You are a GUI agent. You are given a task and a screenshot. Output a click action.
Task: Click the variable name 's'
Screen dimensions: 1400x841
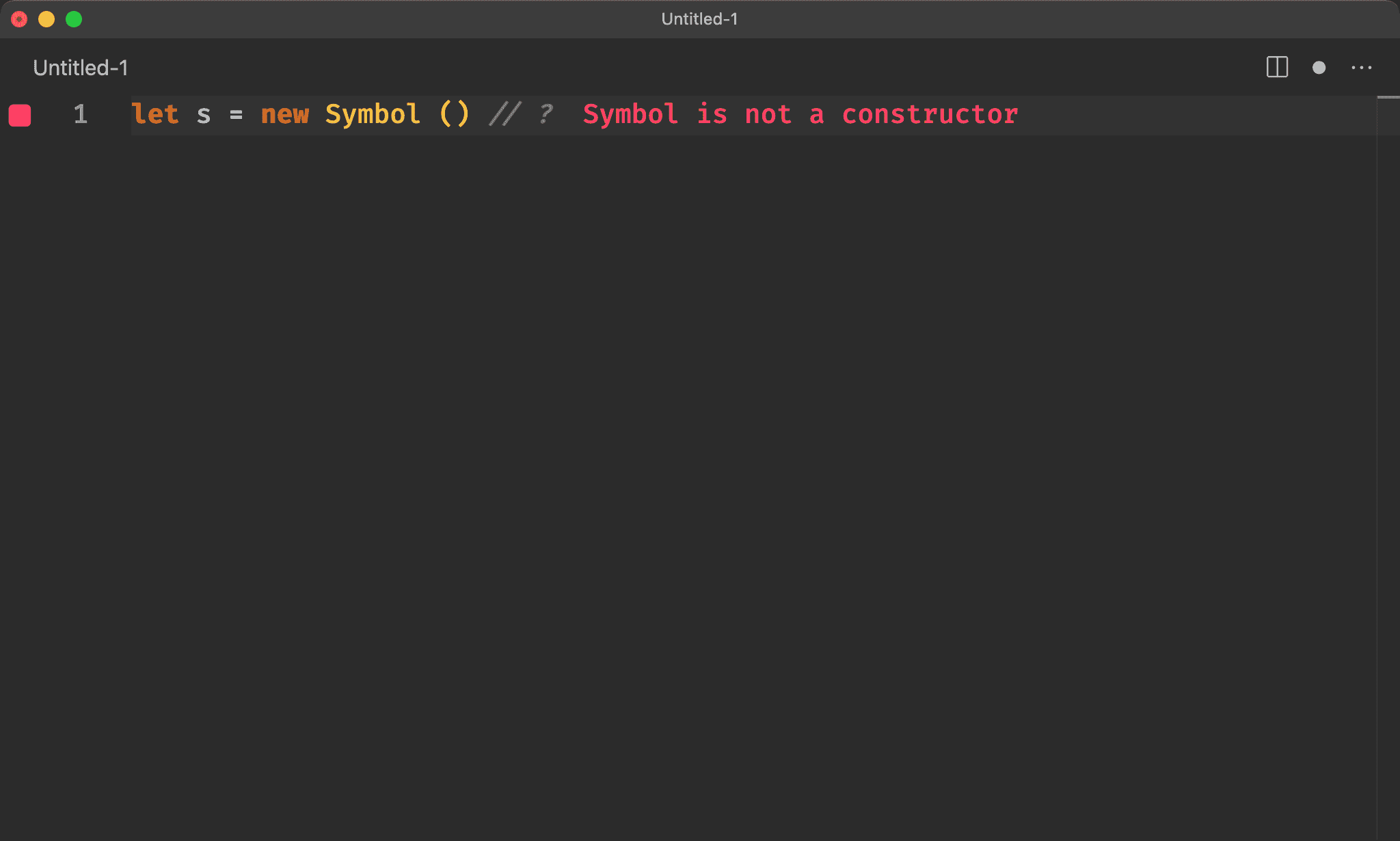(x=203, y=115)
